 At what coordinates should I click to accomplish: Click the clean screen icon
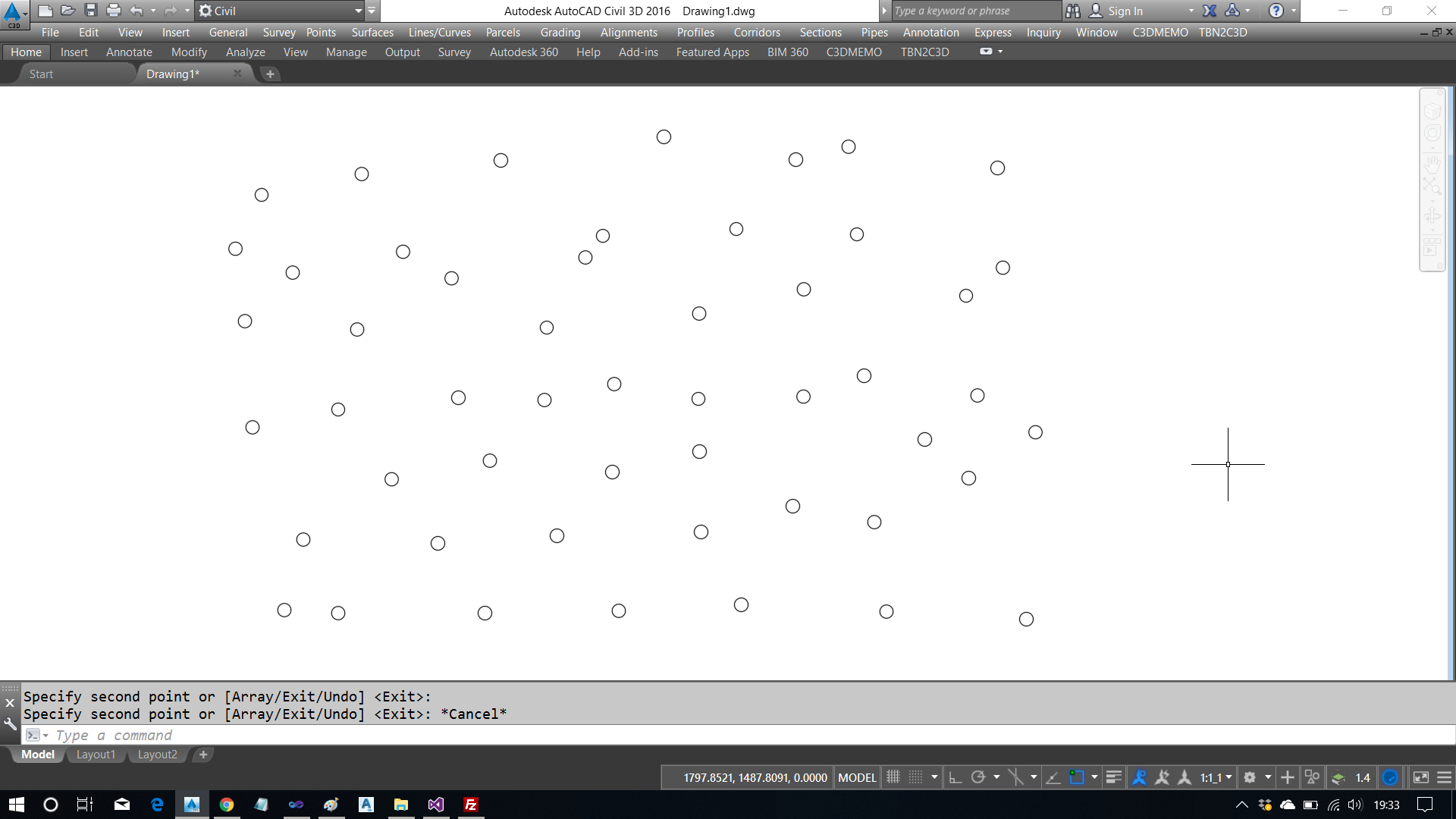click(x=1421, y=777)
